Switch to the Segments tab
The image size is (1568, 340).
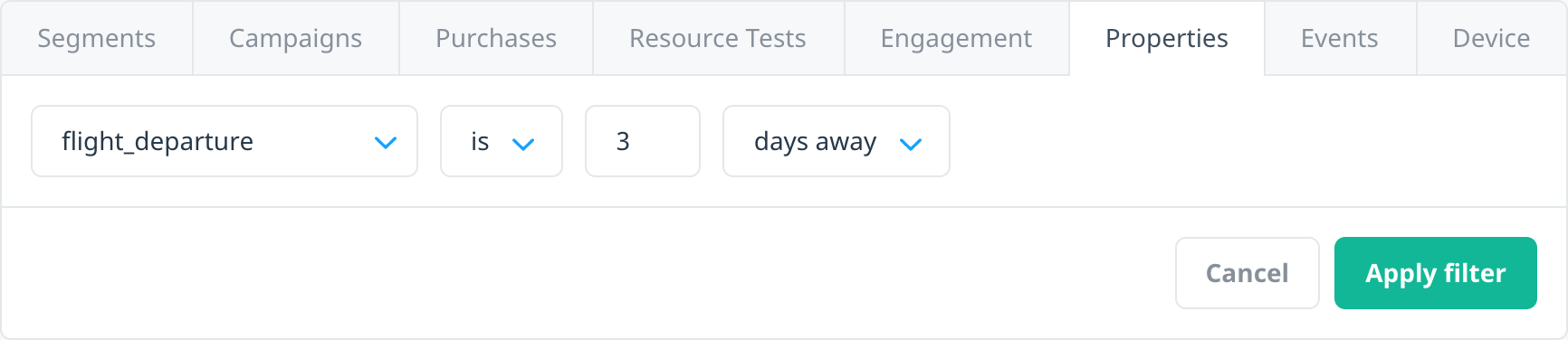[x=97, y=38]
